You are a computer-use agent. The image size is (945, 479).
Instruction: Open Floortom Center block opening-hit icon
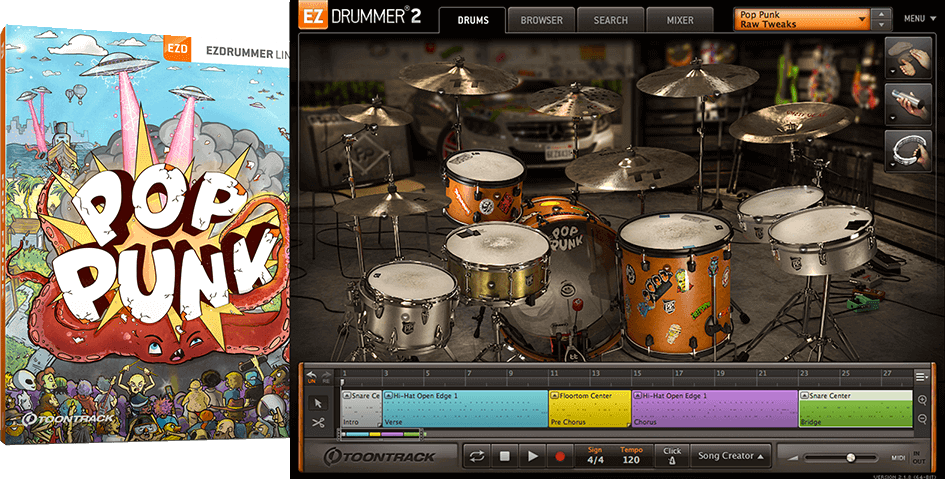pos(554,396)
